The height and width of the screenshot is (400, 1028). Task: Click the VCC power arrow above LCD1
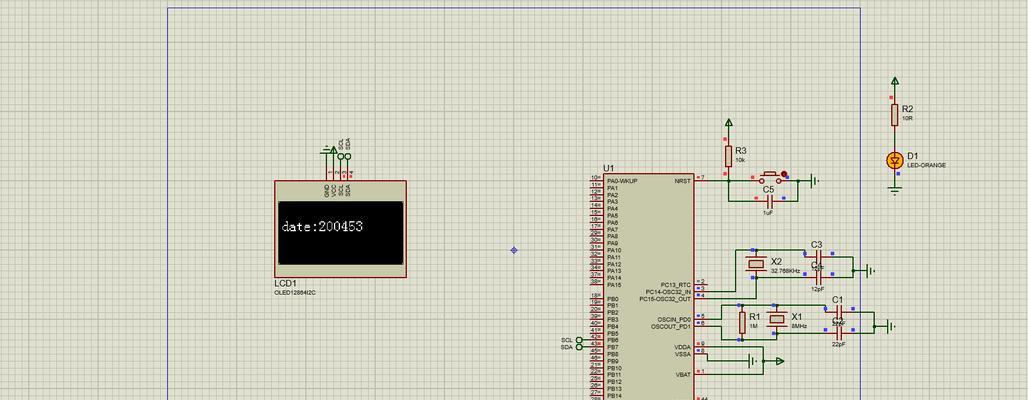click(x=334, y=150)
